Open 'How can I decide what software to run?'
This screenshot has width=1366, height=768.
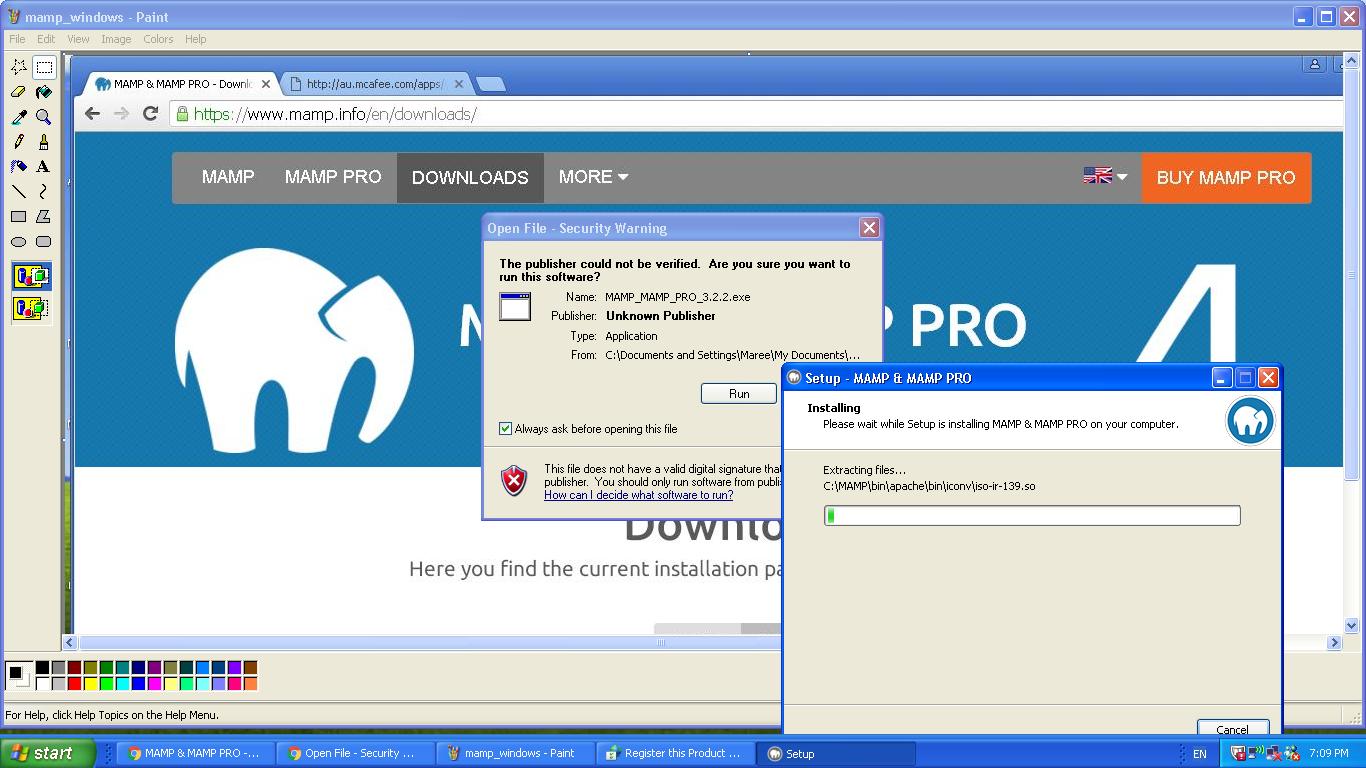pos(638,495)
